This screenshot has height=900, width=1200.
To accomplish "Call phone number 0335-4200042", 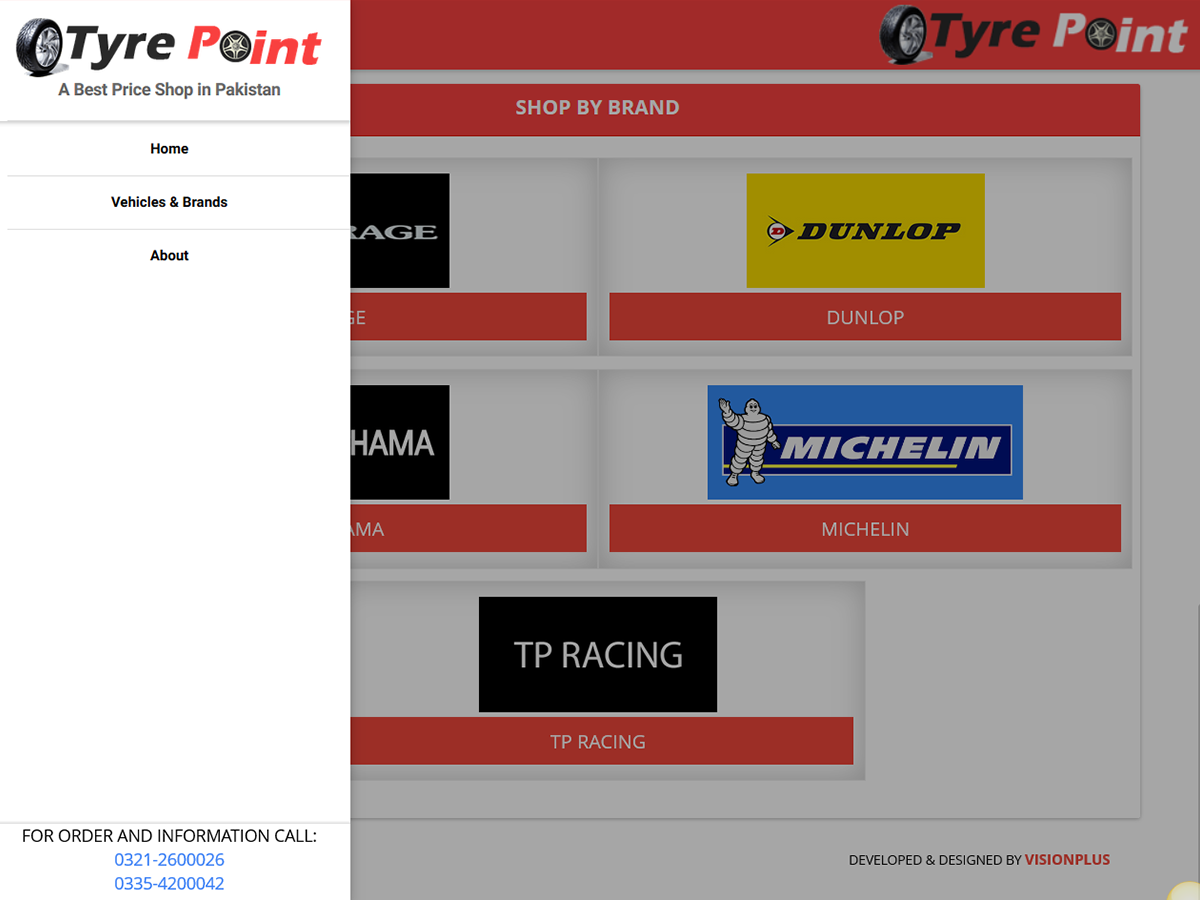I will 169,884.
